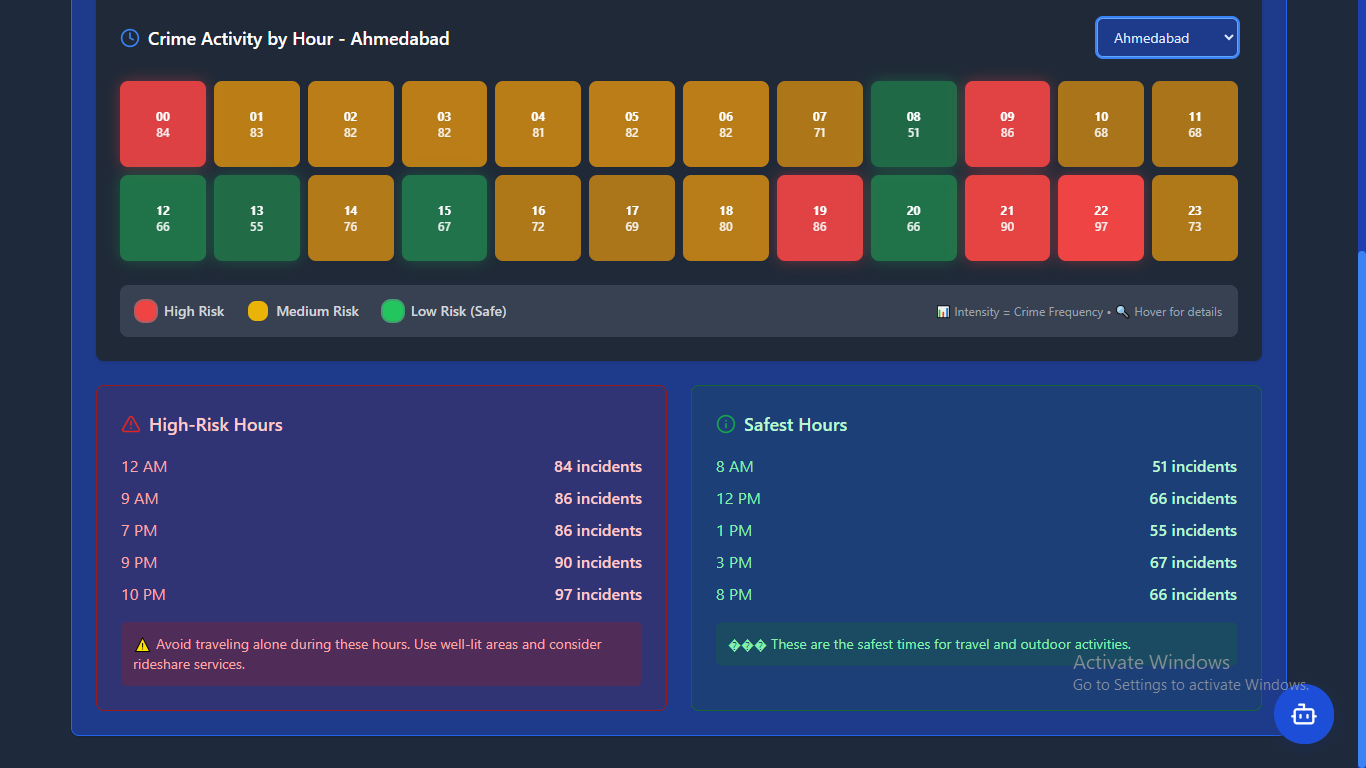The image size is (1366, 768).
Task: Select red hour 21 tile with 90 incidents
Action: [1007, 218]
